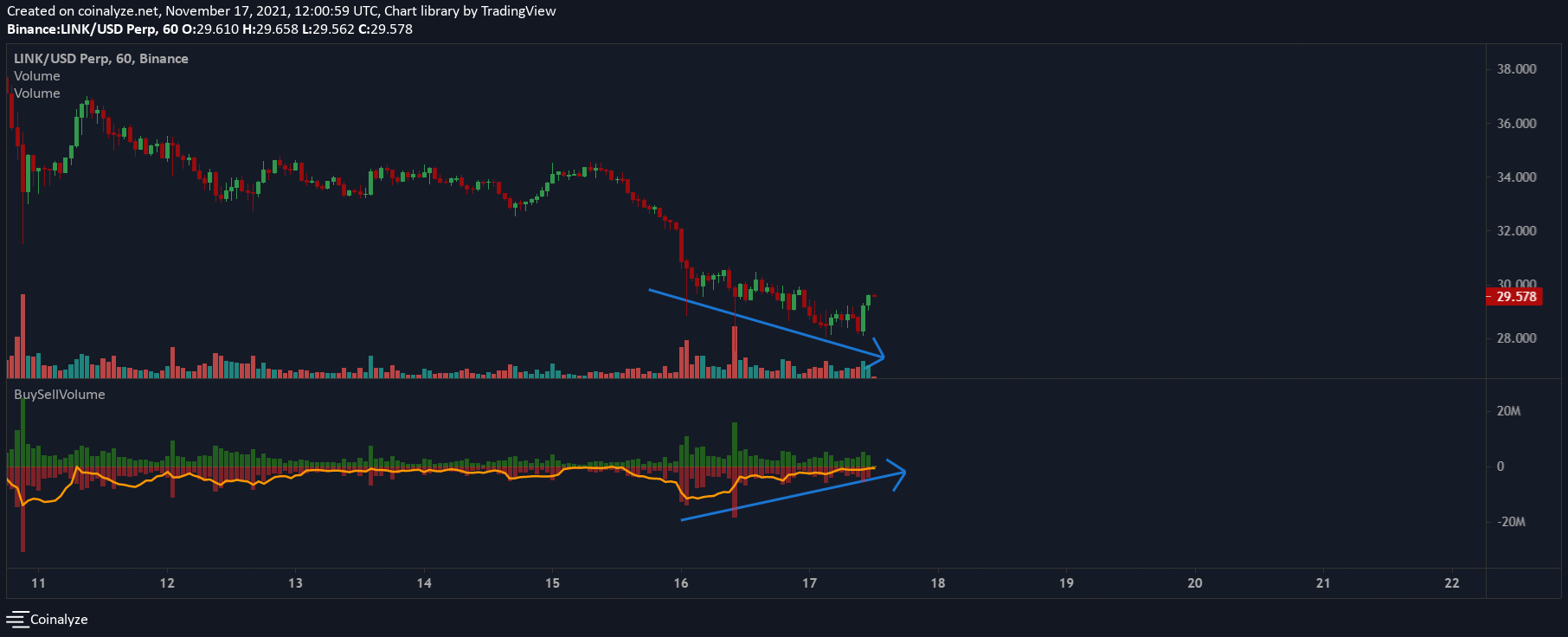Click the 22 date marker on time axis

coord(1452,583)
